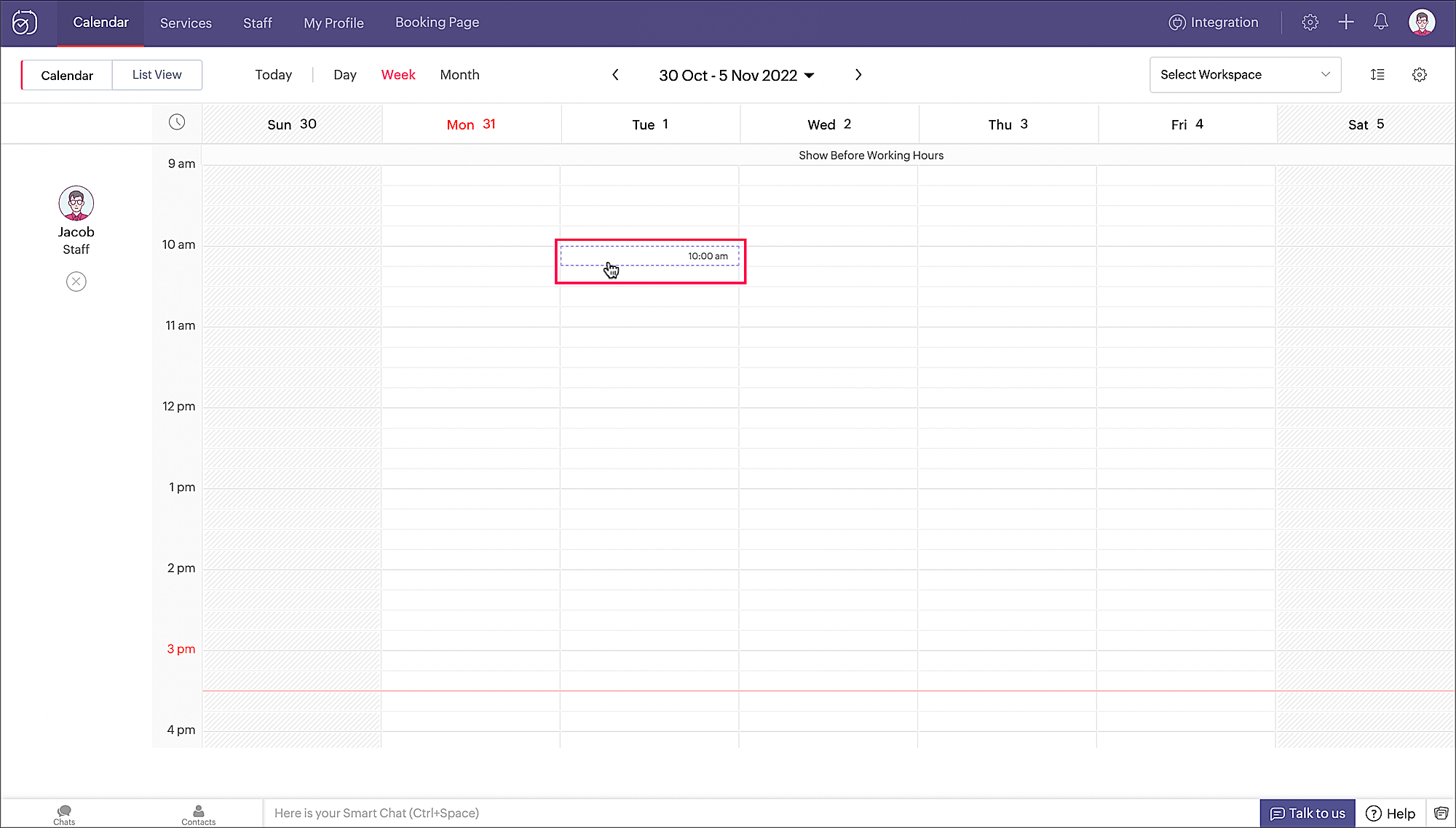Switch to List View toggle
This screenshot has height=828, width=1456.
click(157, 75)
